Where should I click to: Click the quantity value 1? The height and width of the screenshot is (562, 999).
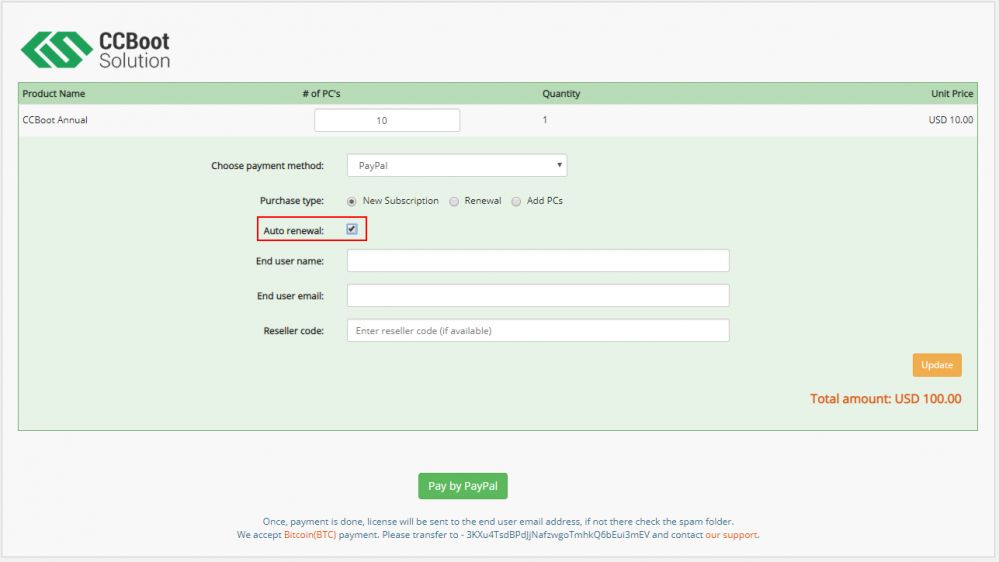point(545,120)
